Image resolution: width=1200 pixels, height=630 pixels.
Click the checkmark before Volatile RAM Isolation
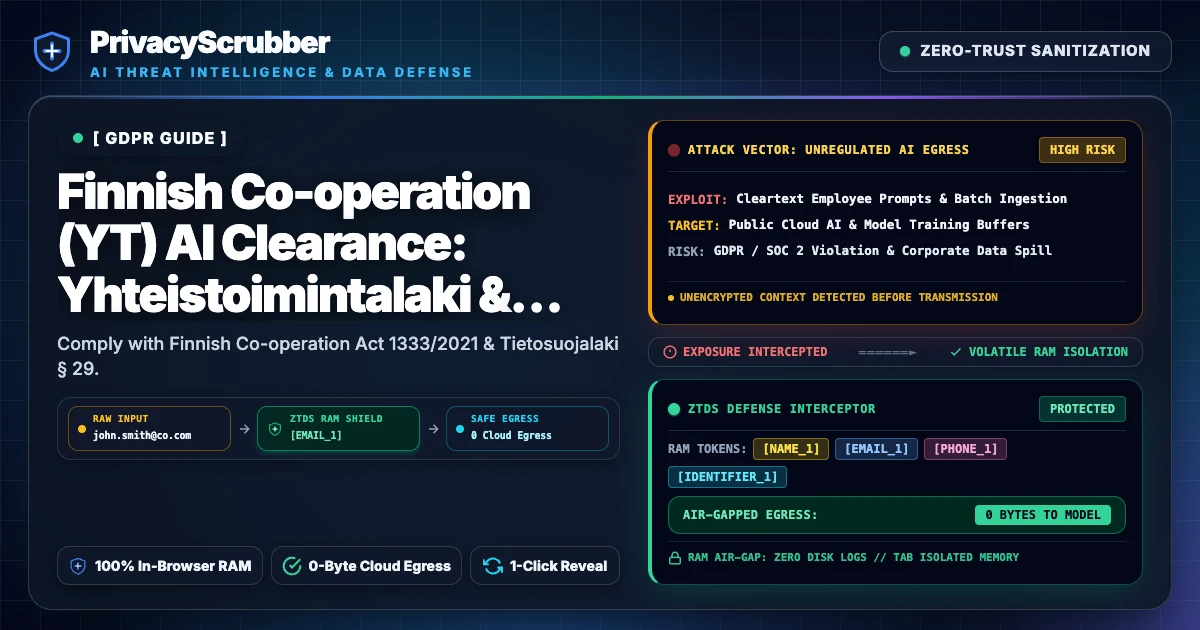[x=956, y=352]
